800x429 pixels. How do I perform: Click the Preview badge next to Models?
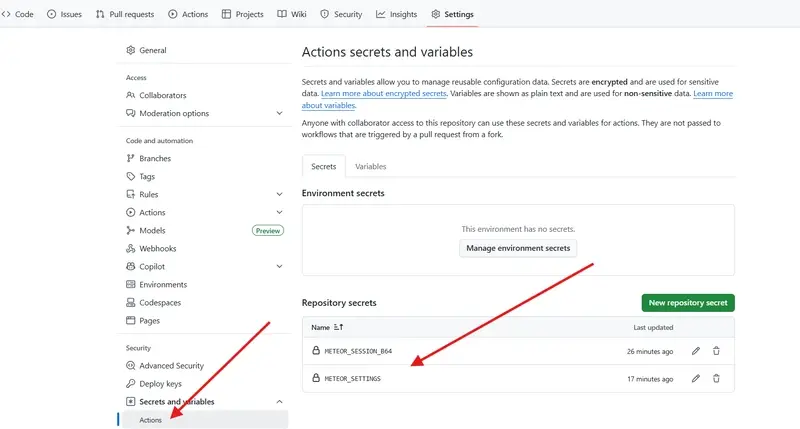268,231
